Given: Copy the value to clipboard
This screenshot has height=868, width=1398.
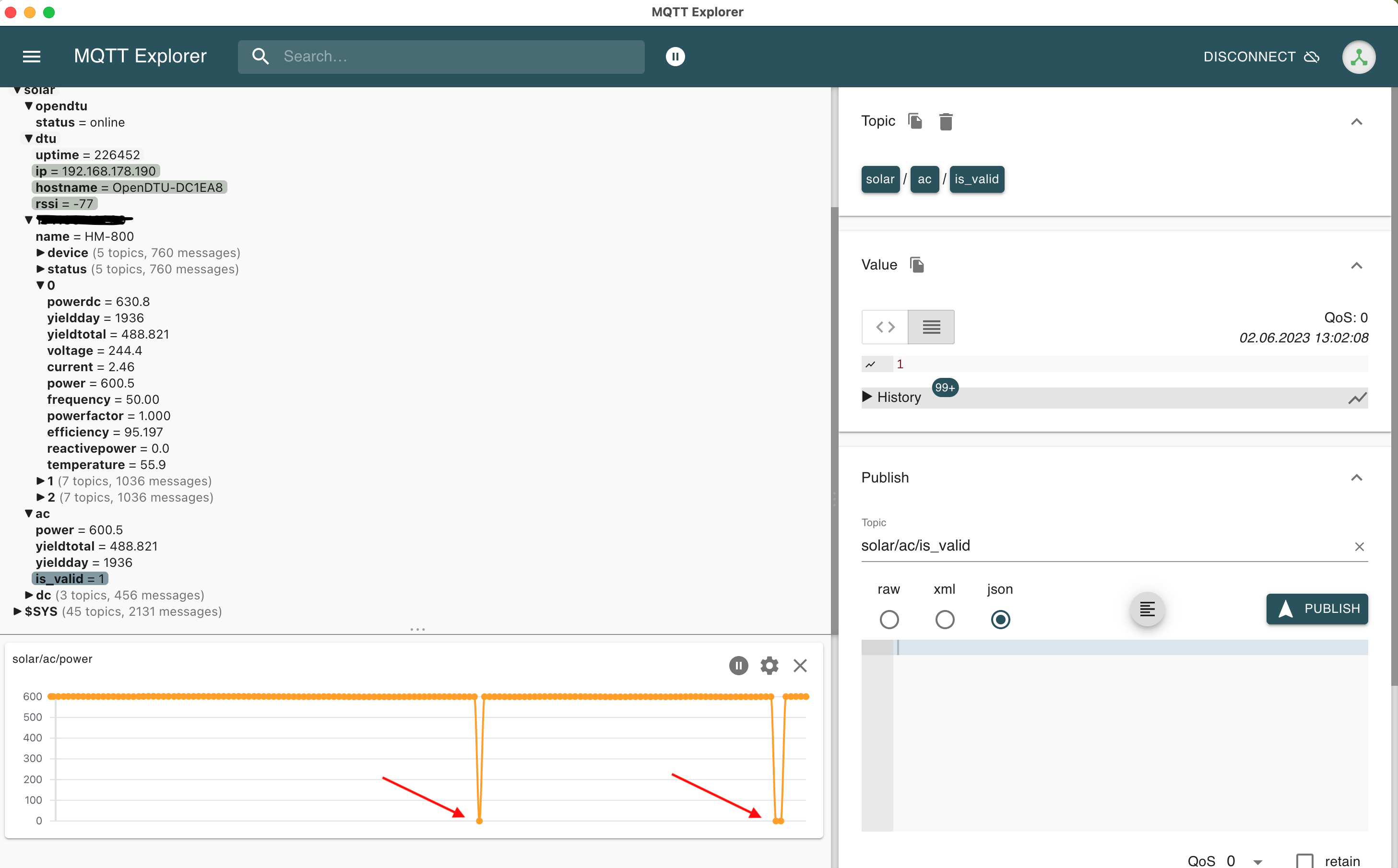Looking at the screenshot, I should point(917,265).
